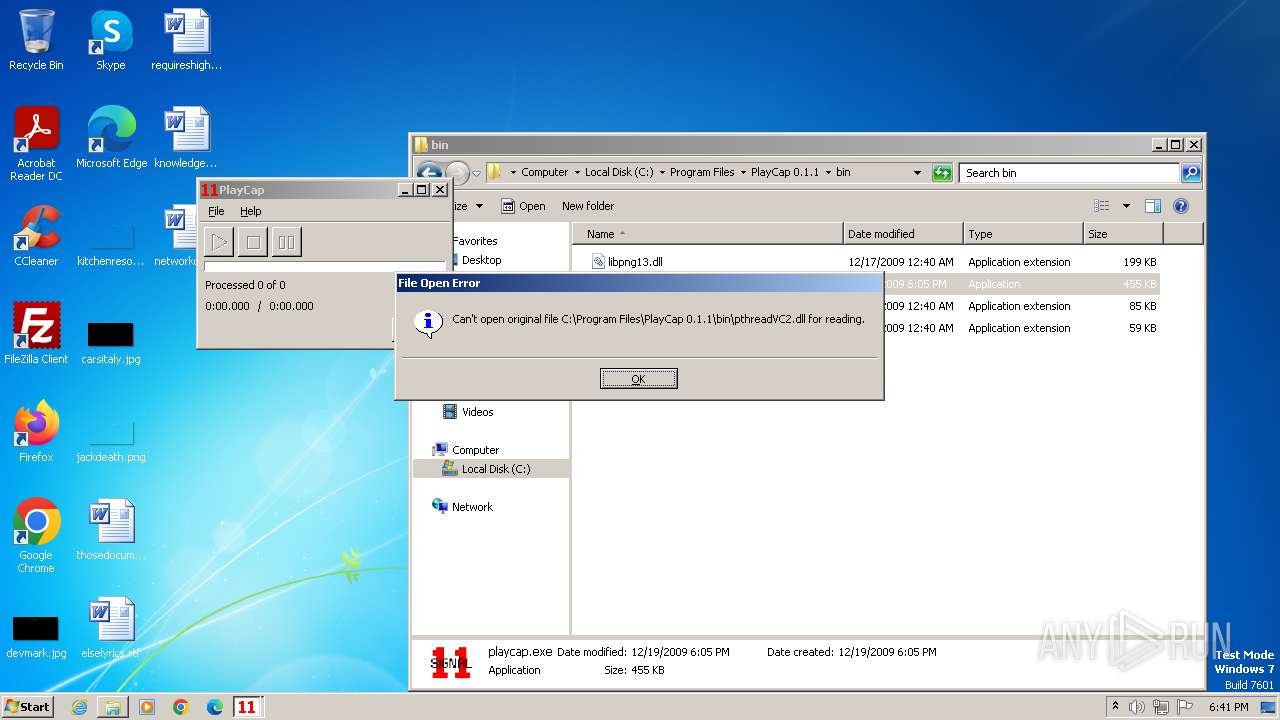Screen dimensions: 1280x720
Task: Open the File menu in PlayCap
Action: pos(216,211)
